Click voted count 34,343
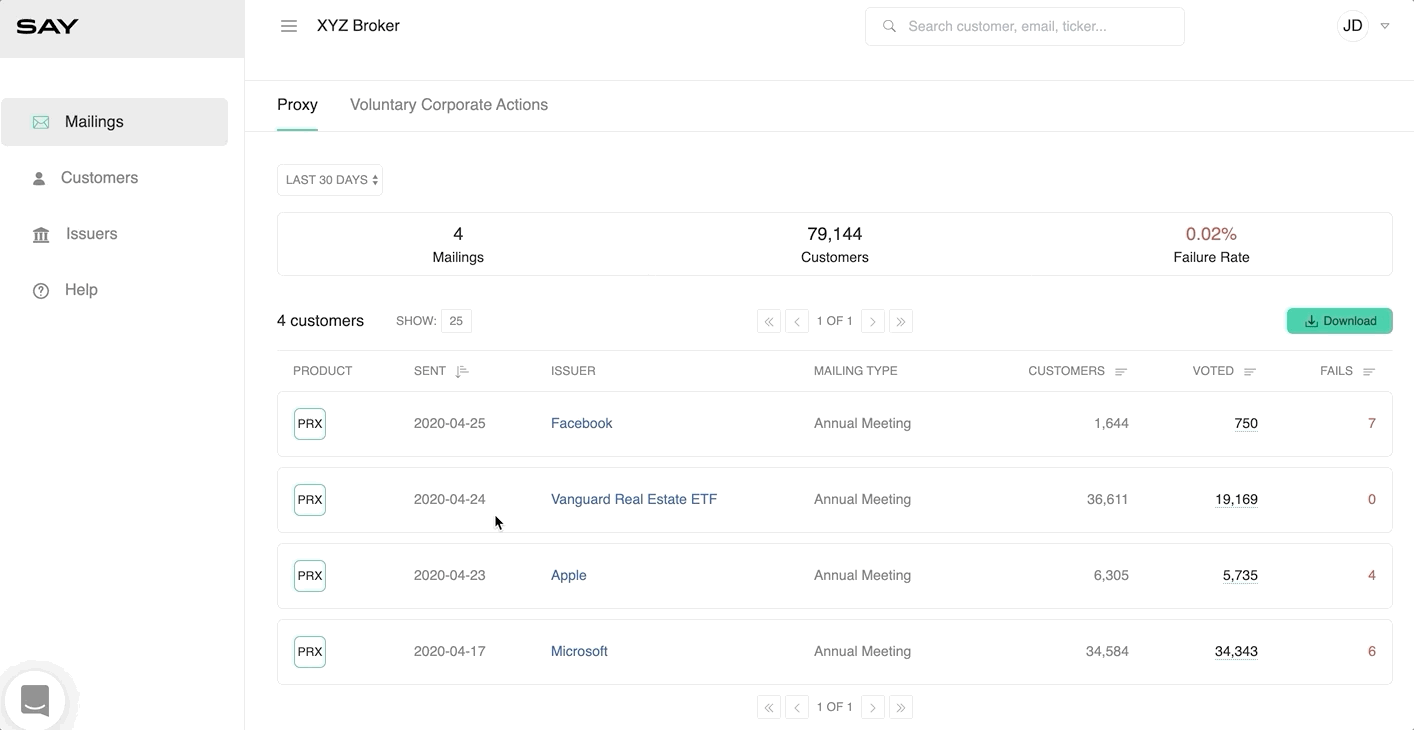This screenshot has width=1414, height=730. 1236,652
